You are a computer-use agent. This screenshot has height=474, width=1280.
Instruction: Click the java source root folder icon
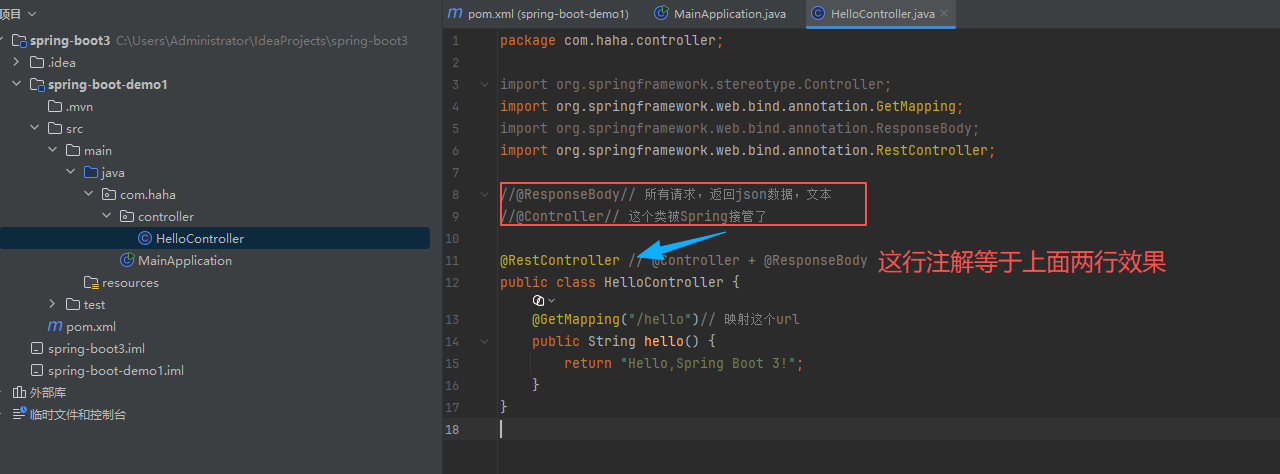pos(91,172)
